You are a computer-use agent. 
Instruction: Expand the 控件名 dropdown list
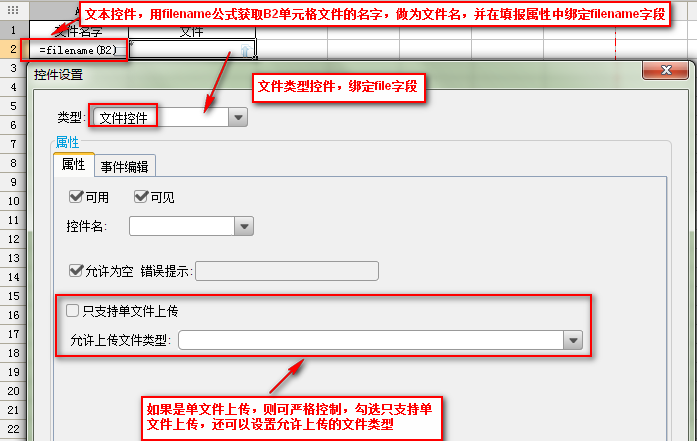(244, 226)
